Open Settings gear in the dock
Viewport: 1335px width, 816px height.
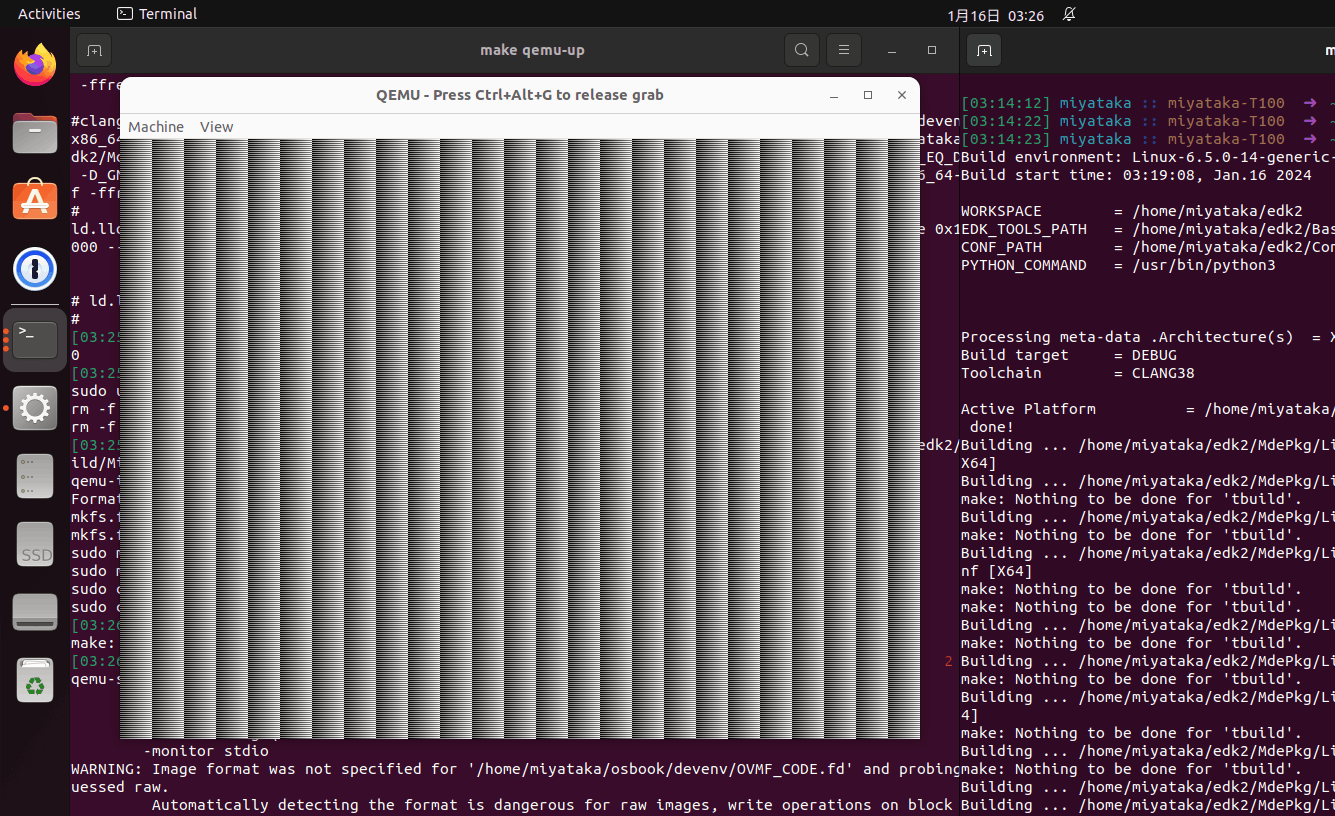[35, 408]
